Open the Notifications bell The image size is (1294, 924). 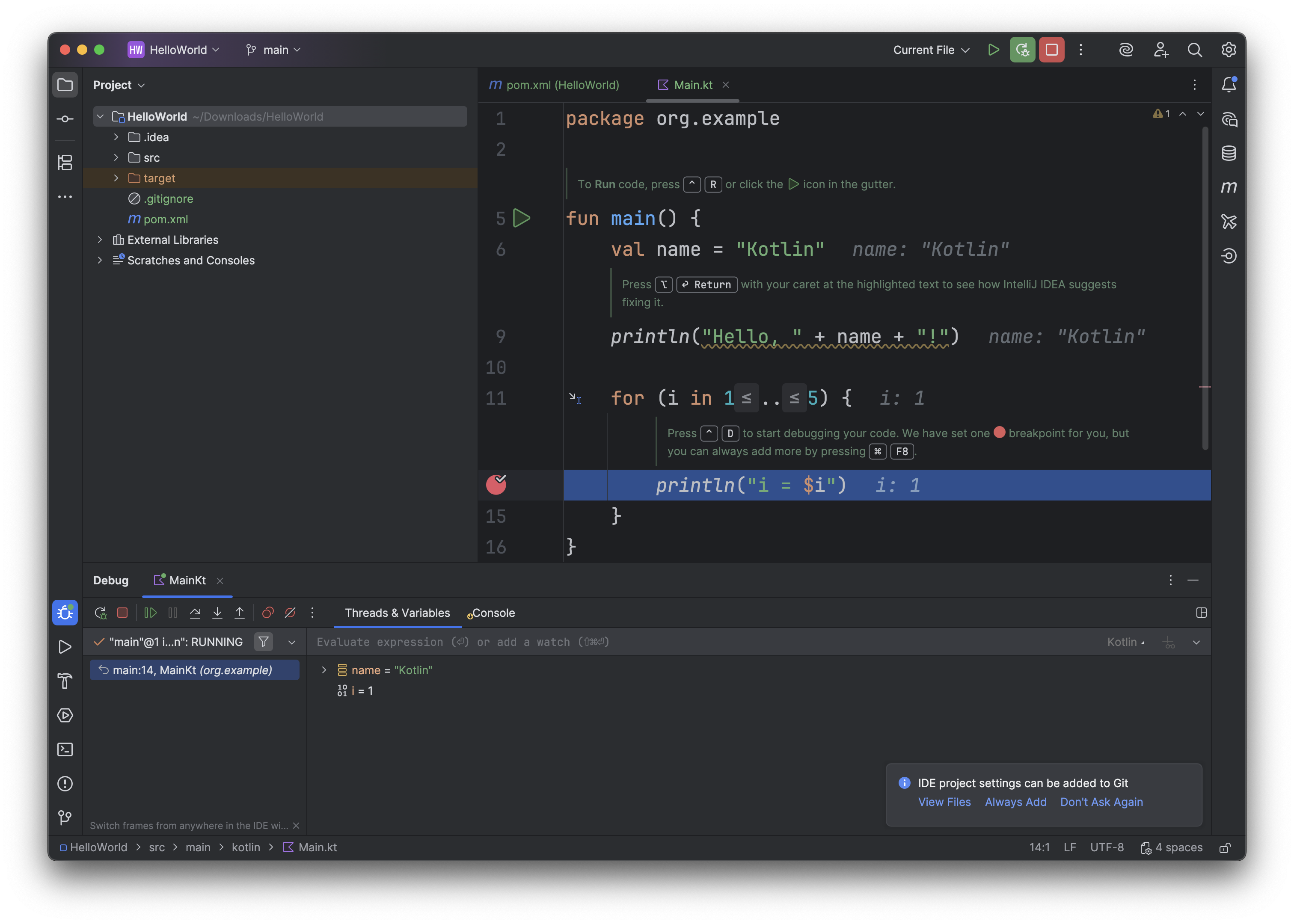point(1229,84)
